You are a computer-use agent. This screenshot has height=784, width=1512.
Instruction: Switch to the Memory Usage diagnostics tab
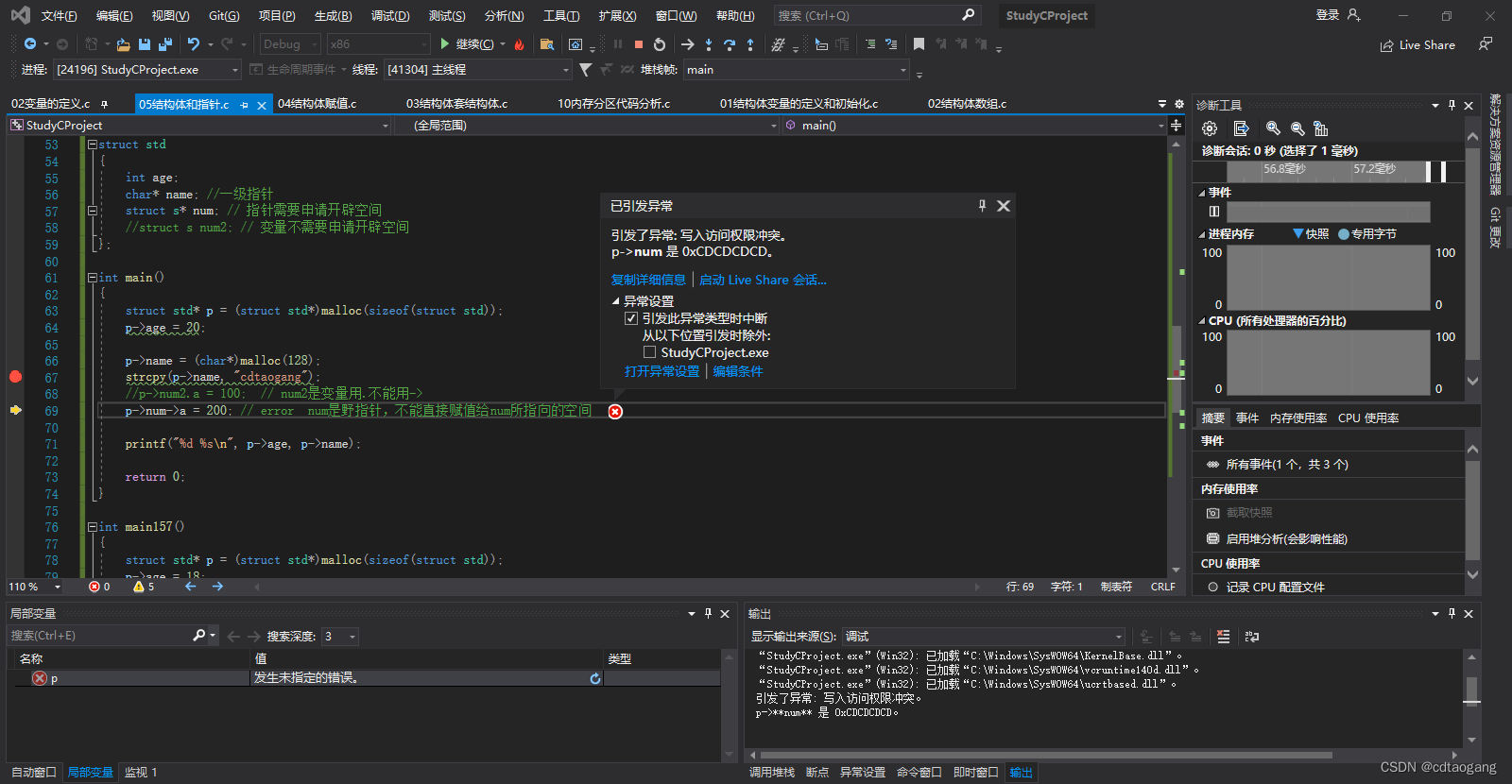click(x=1298, y=418)
